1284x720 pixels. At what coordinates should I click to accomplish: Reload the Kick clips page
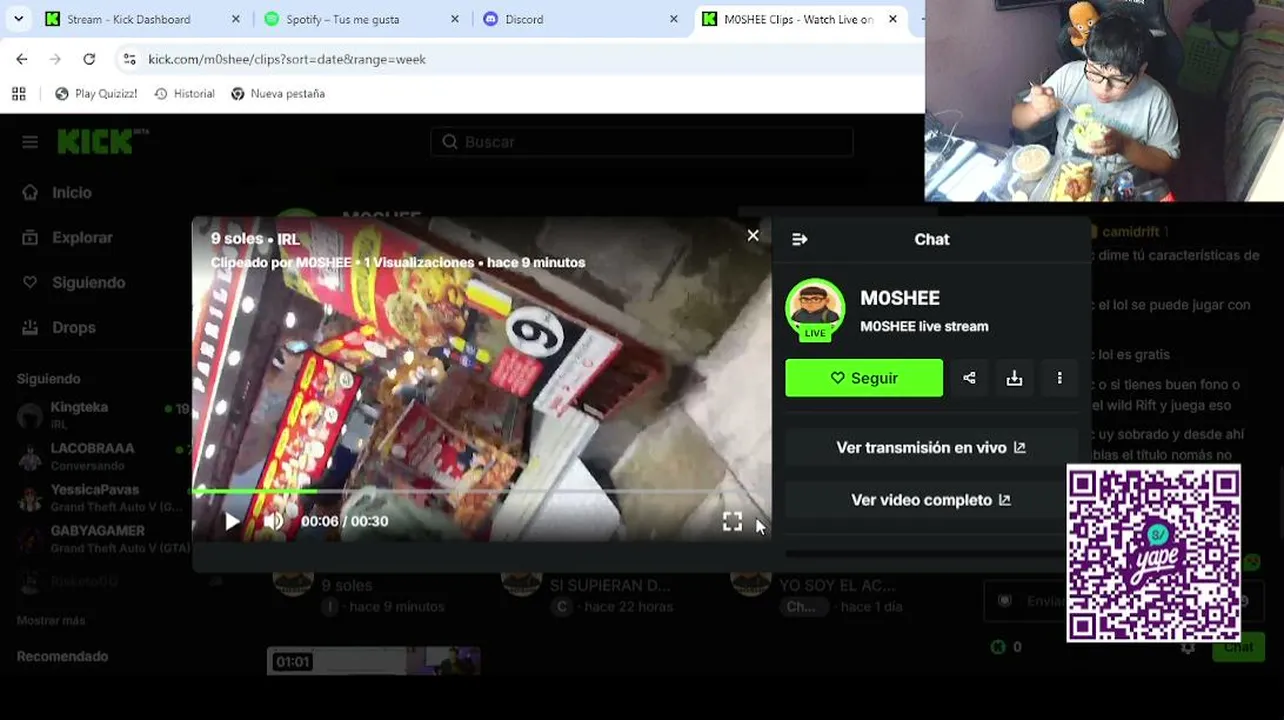tap(89, 59)
